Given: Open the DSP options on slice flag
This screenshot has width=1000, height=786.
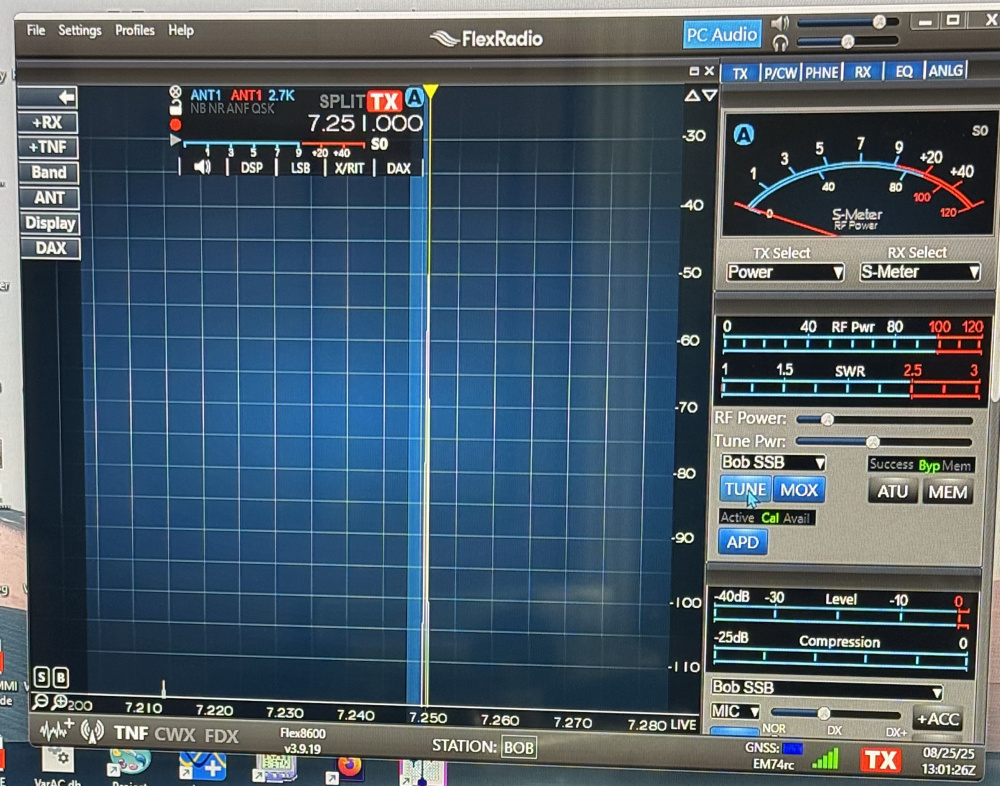Looking at the screenshot, I should point(251,168).
